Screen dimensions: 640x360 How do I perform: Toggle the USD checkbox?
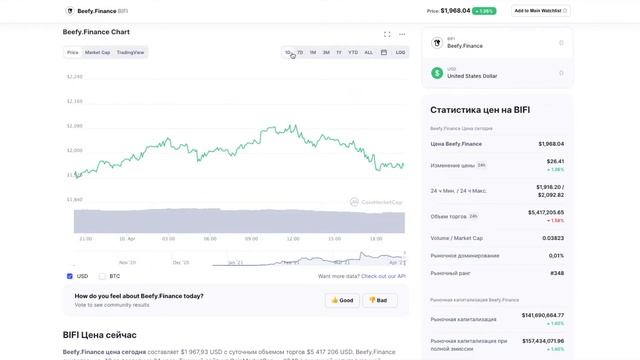tap(70, 276)
